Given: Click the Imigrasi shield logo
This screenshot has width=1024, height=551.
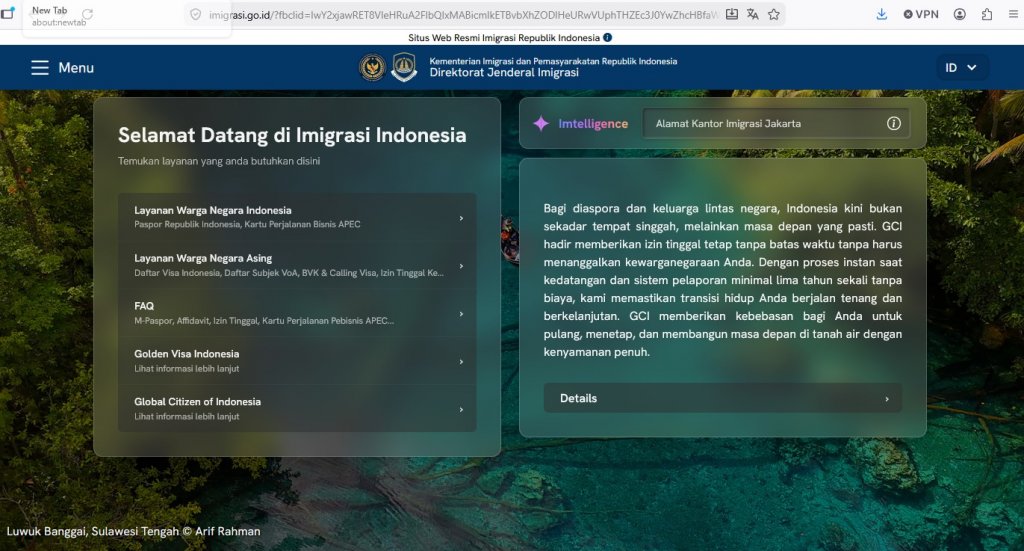Looking at the screenshot, I should (404, 67).
